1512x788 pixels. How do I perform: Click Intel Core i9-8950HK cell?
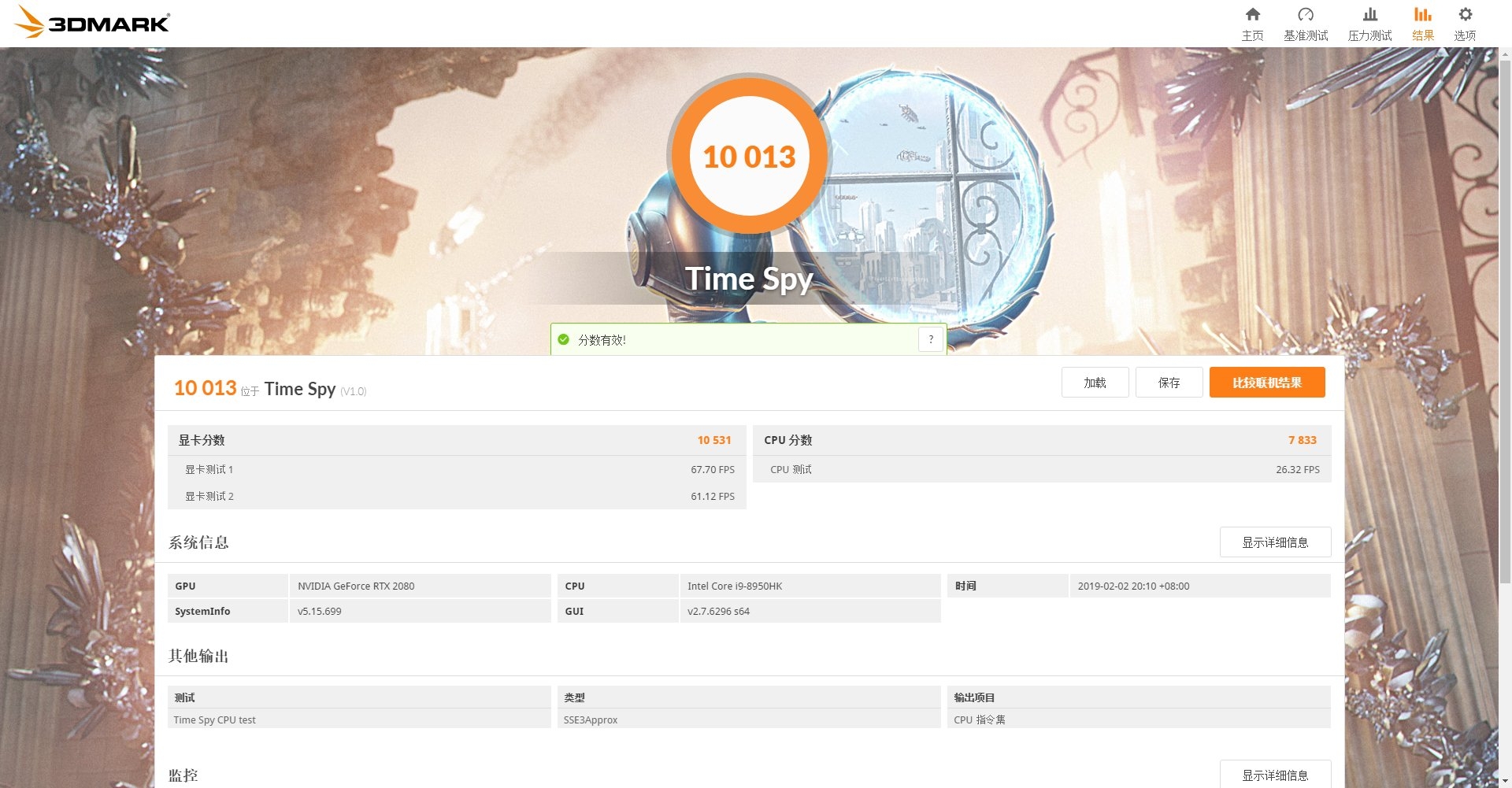810,586
